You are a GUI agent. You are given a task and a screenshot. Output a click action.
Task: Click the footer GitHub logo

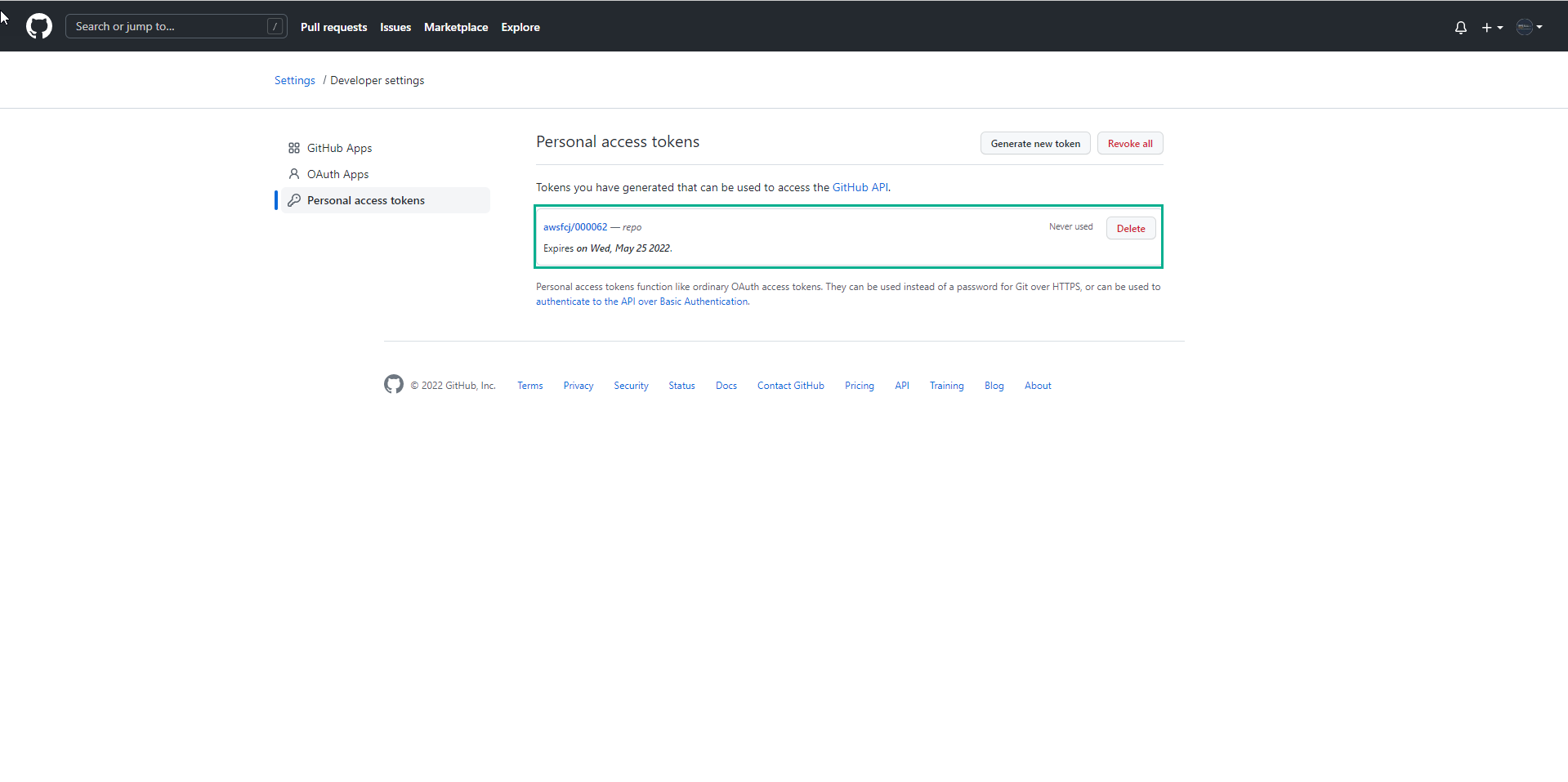[x=394, y=384]
